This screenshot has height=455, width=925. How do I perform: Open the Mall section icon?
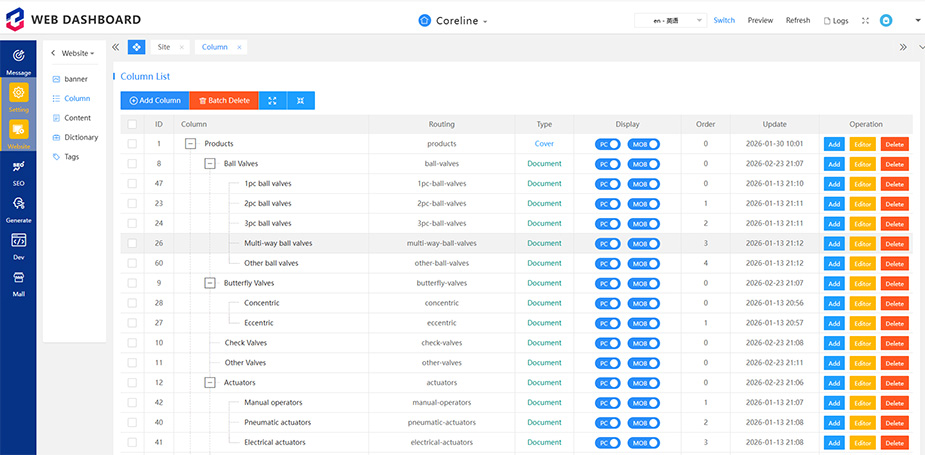point(18,282)
